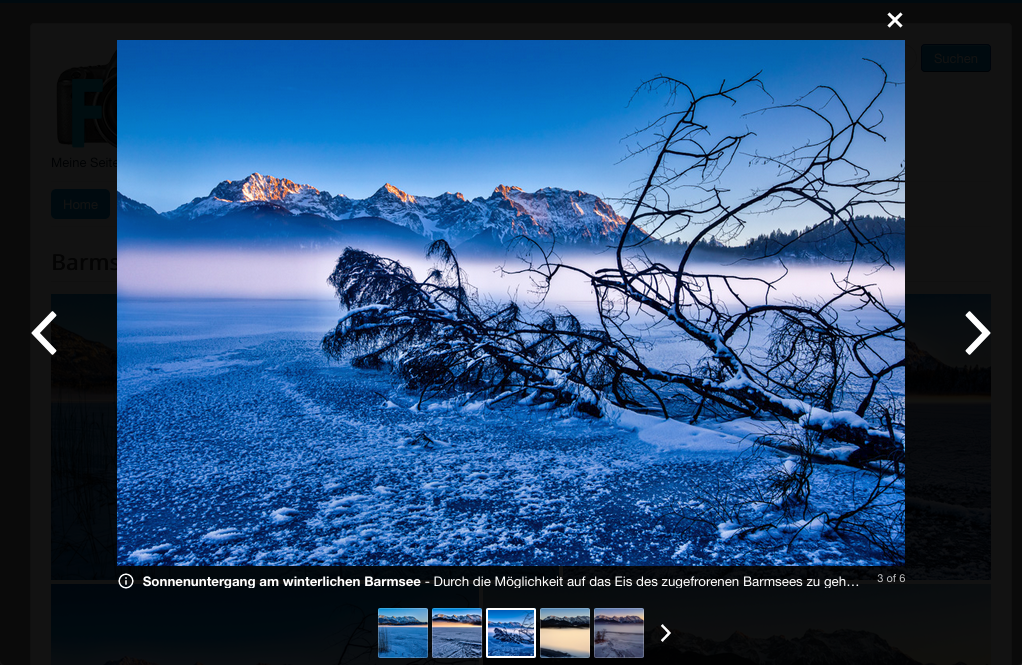Open the fourth thumbnail with orange sunset

565,633
